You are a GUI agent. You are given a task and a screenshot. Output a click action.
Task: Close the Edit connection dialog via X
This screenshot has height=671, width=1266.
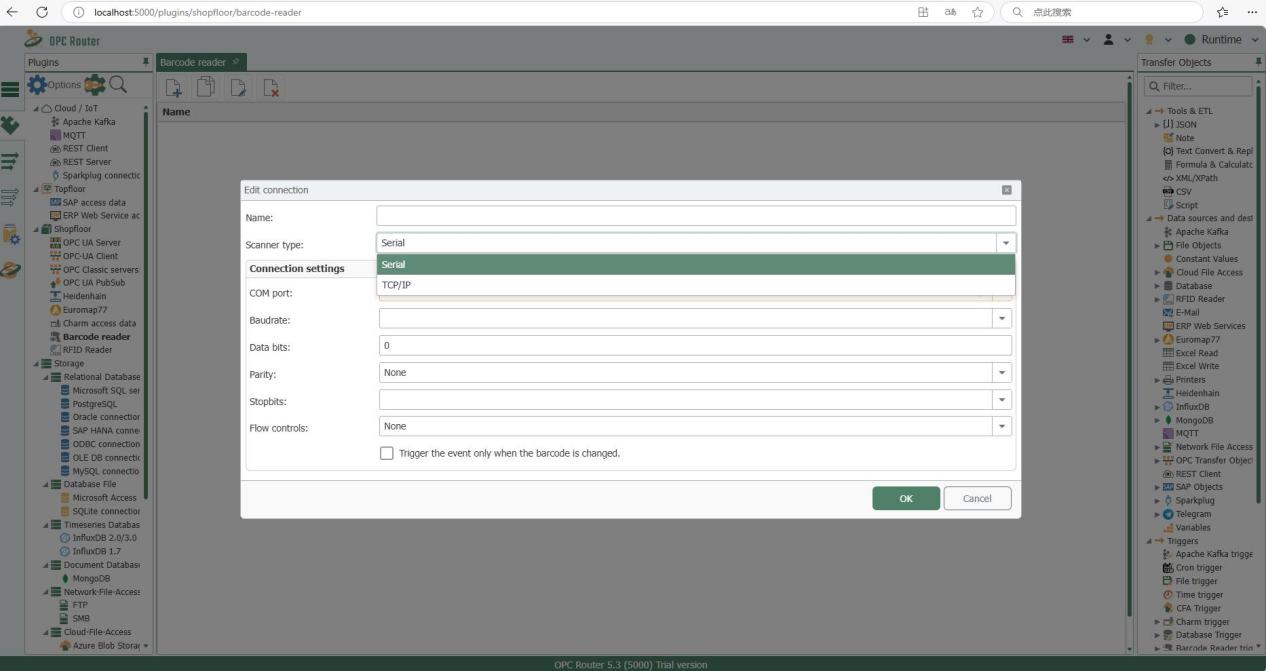pyautogui.click(x=1006, y=190)
